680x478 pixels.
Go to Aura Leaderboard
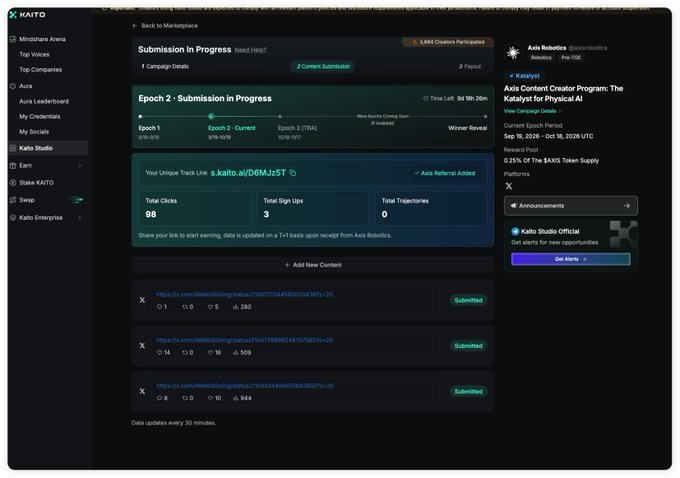(44, 101)
